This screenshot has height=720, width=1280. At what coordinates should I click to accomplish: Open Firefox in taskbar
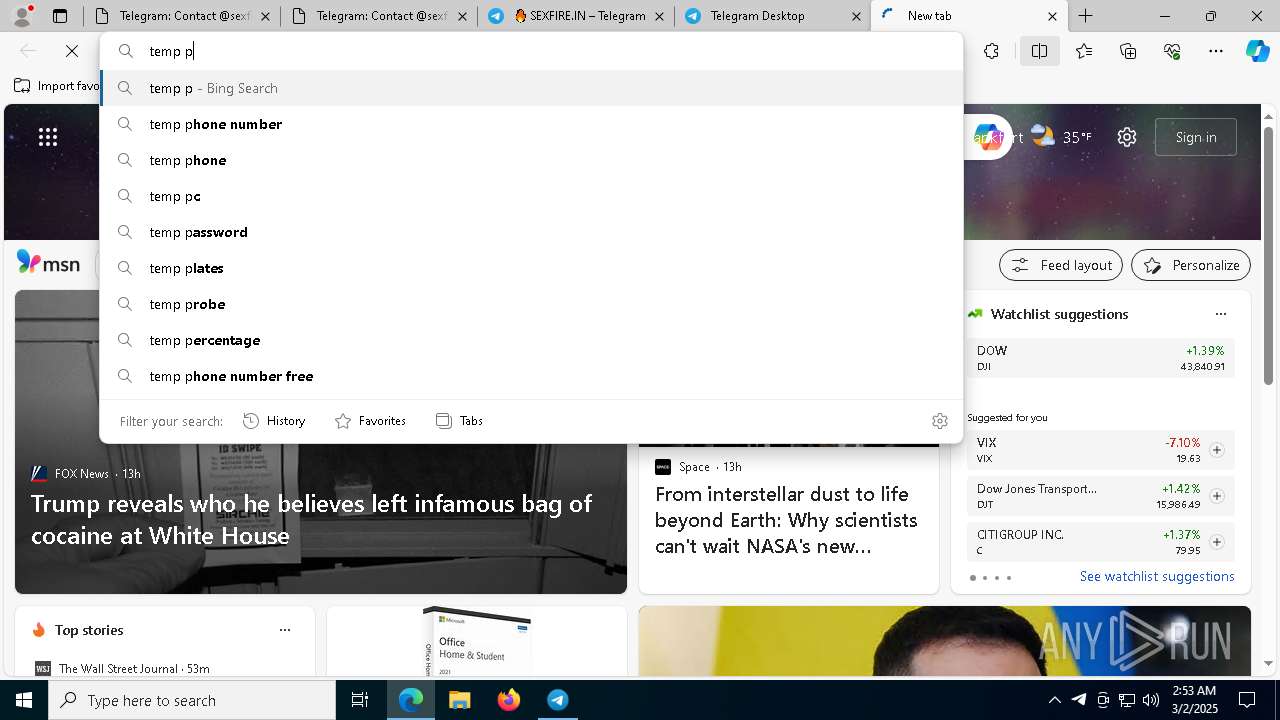(508, 700)
